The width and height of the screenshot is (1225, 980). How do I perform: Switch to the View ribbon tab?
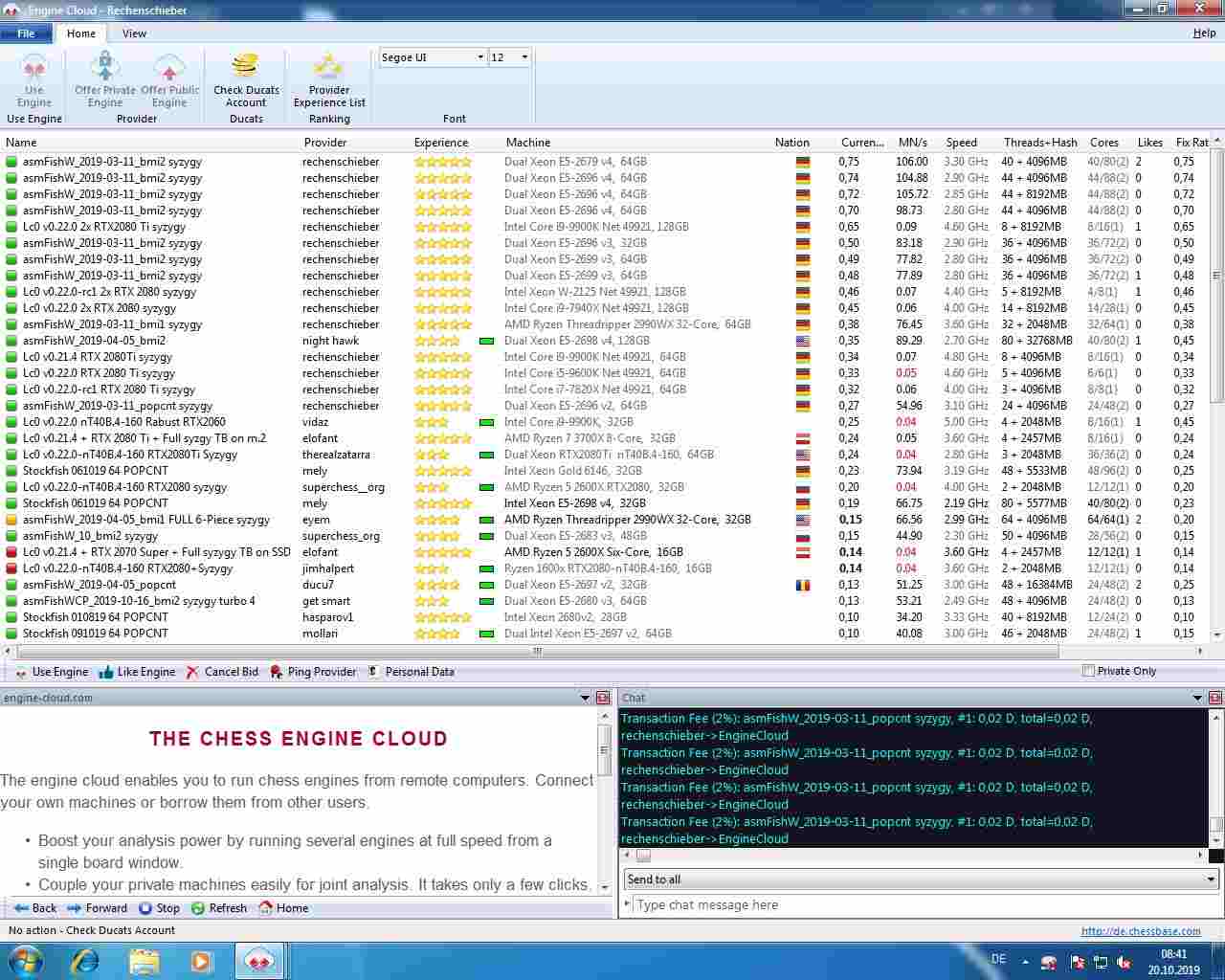(134, 33)
